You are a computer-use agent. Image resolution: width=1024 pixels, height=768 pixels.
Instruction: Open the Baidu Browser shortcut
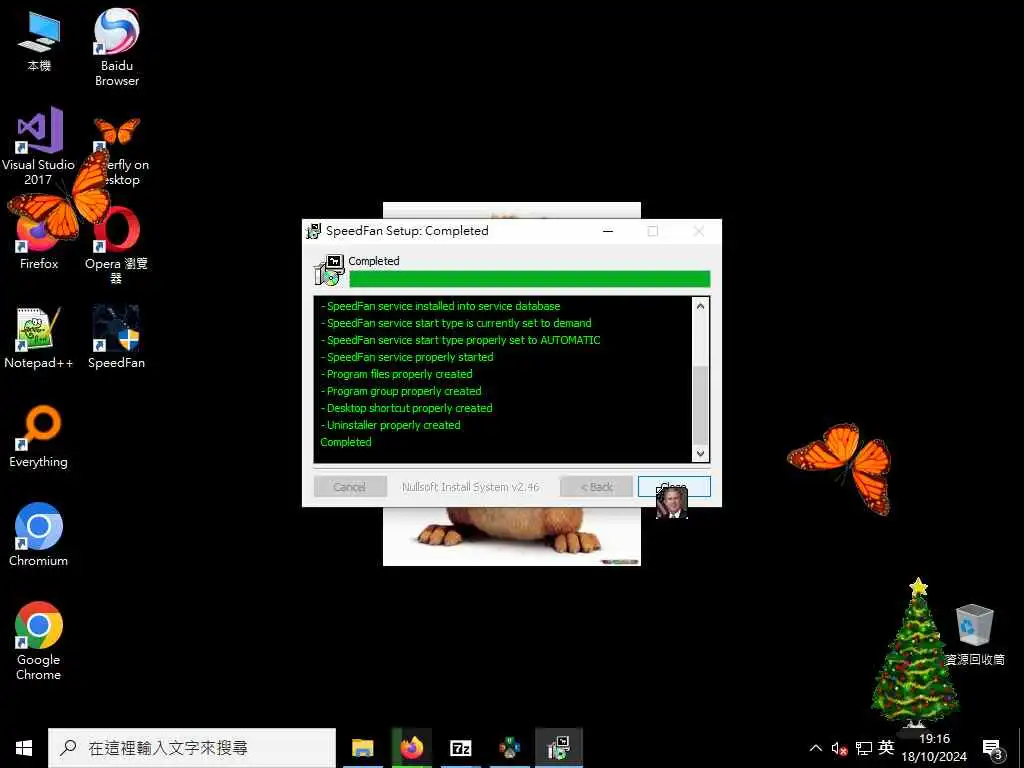point(116,47)
